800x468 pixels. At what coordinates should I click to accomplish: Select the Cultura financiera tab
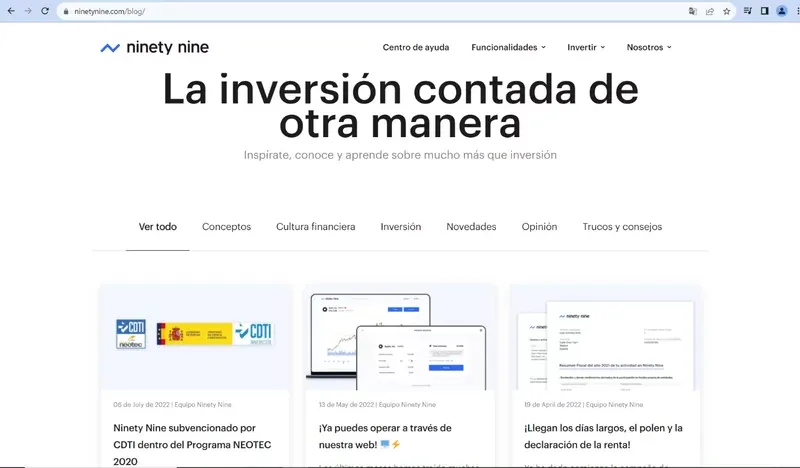coord(316,227)
